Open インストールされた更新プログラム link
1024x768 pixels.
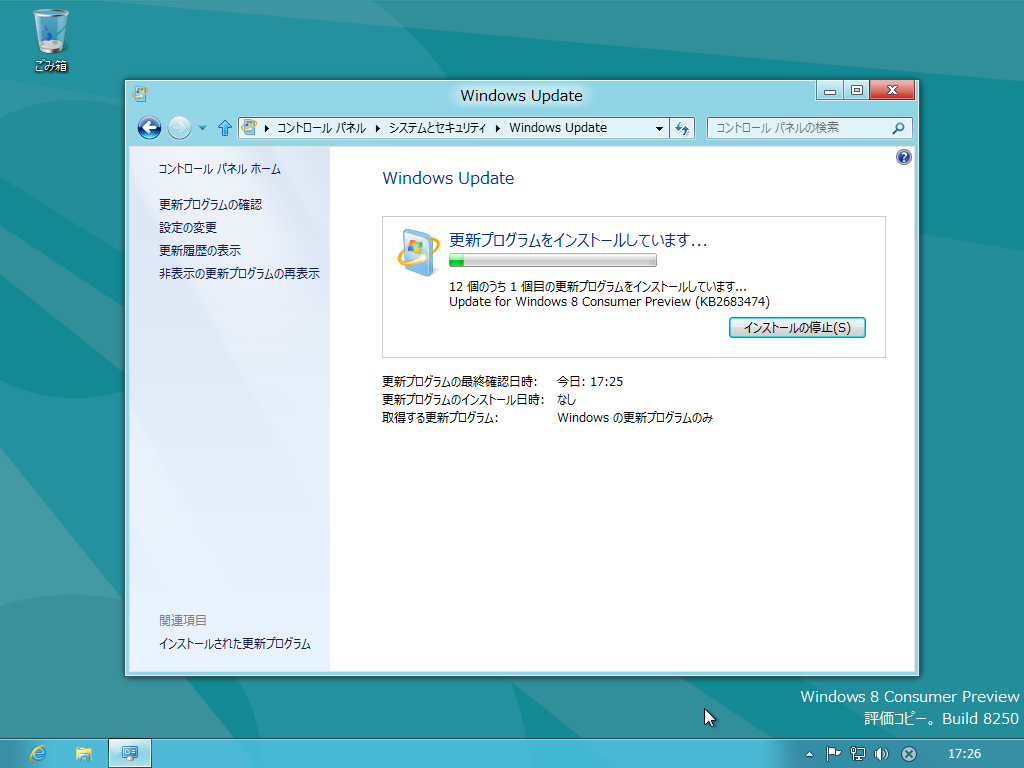coord(234,644)
